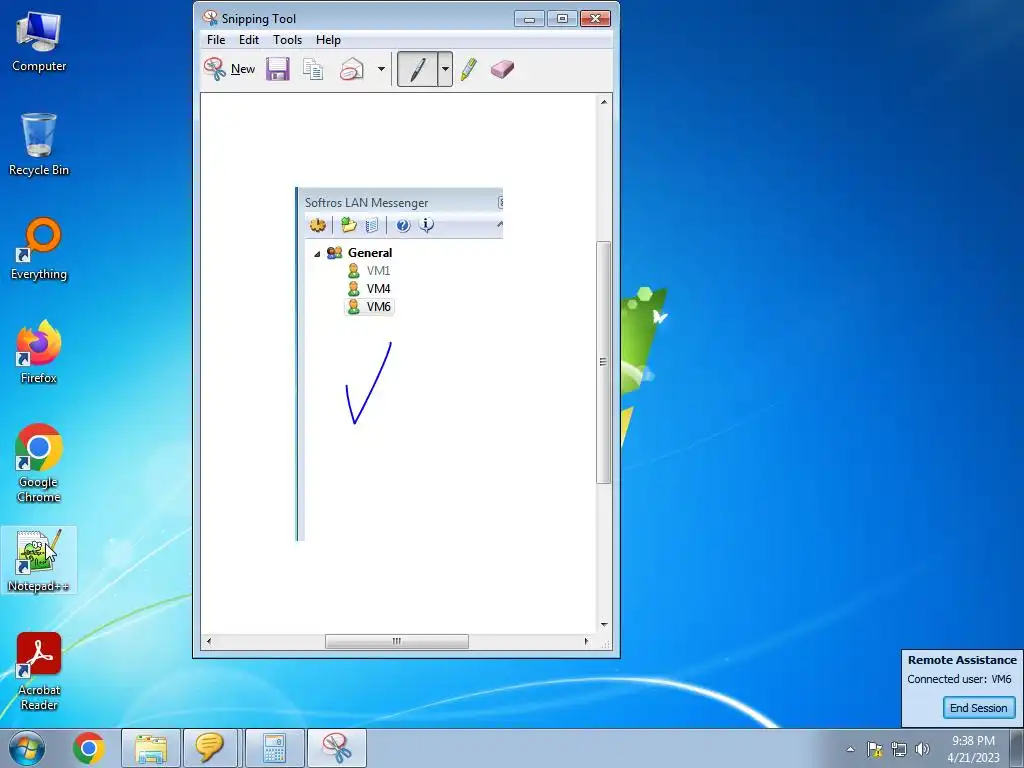Copy the snip to the clipboard
The width and height of the screenshot is (1024, 768).
[x=313, y=69]
